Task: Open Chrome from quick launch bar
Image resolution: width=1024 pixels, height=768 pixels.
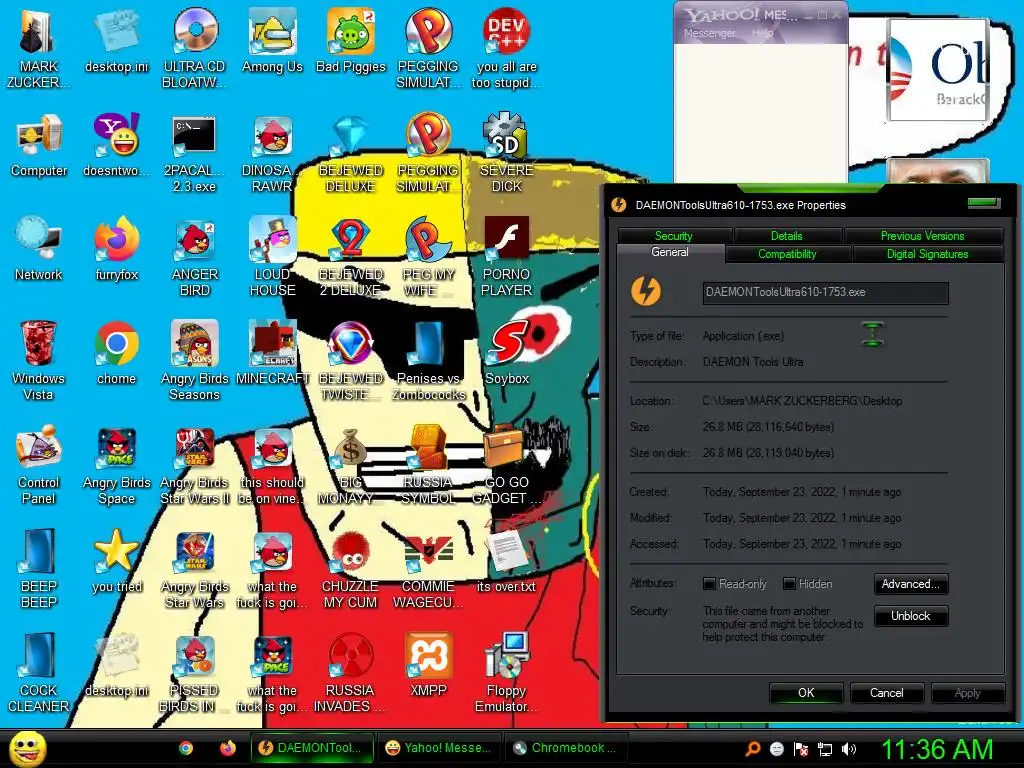Action: (x=186, y=748)
